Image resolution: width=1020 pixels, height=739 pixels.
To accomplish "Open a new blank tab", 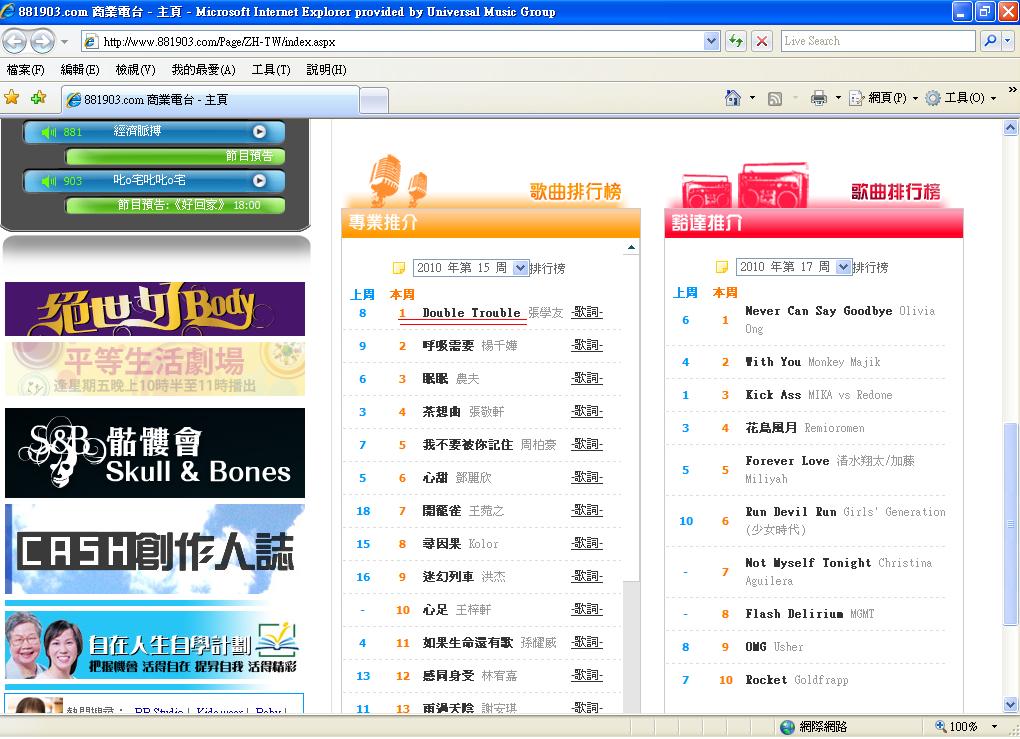I will click(374, 101).
